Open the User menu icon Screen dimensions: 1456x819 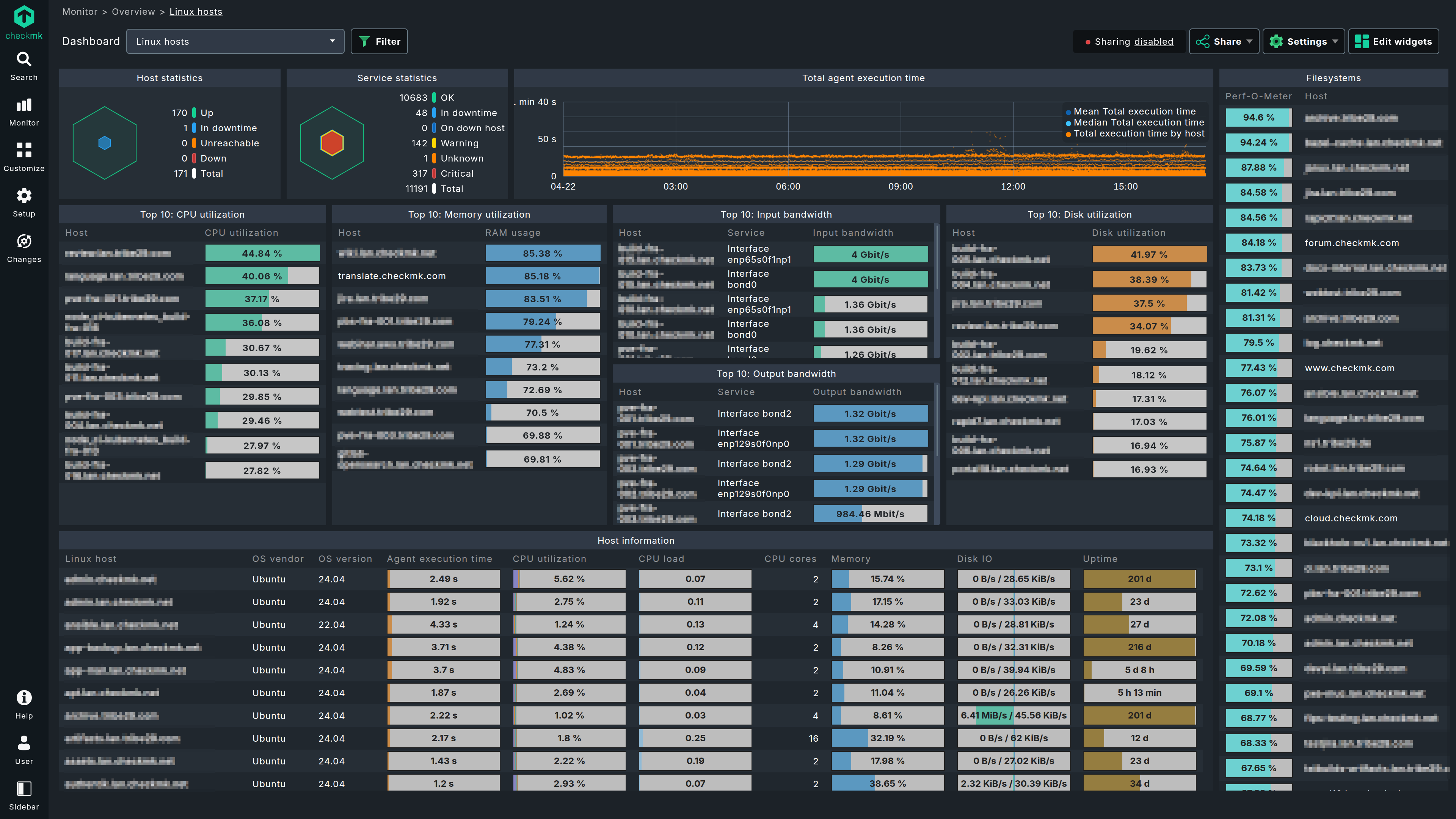click(x=24, y=743)
